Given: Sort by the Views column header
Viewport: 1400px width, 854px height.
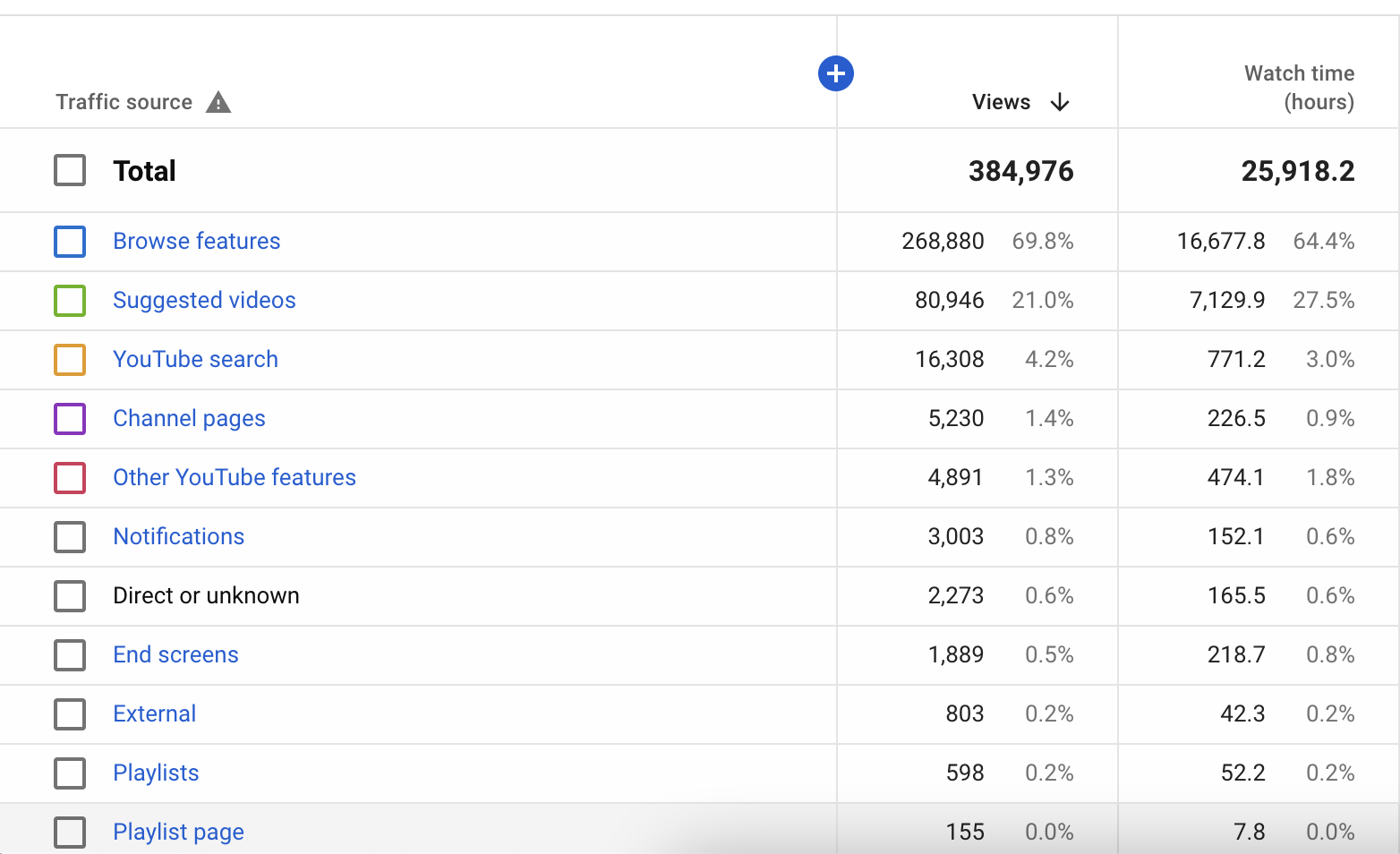Looking at the screenshot, I should click(1001, 102).
